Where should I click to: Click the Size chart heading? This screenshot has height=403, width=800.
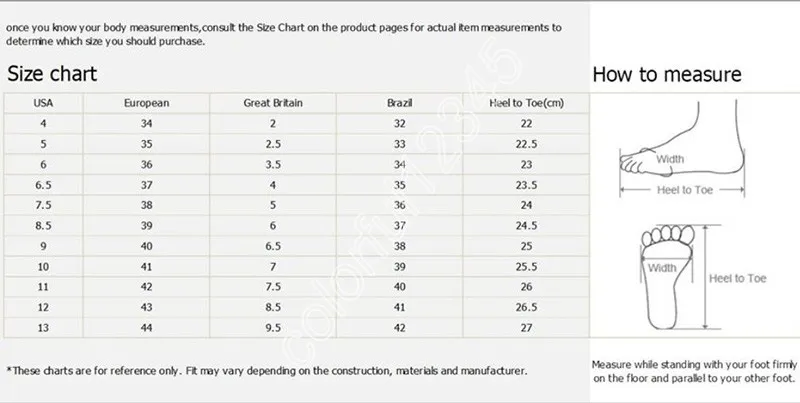[52, 74]
